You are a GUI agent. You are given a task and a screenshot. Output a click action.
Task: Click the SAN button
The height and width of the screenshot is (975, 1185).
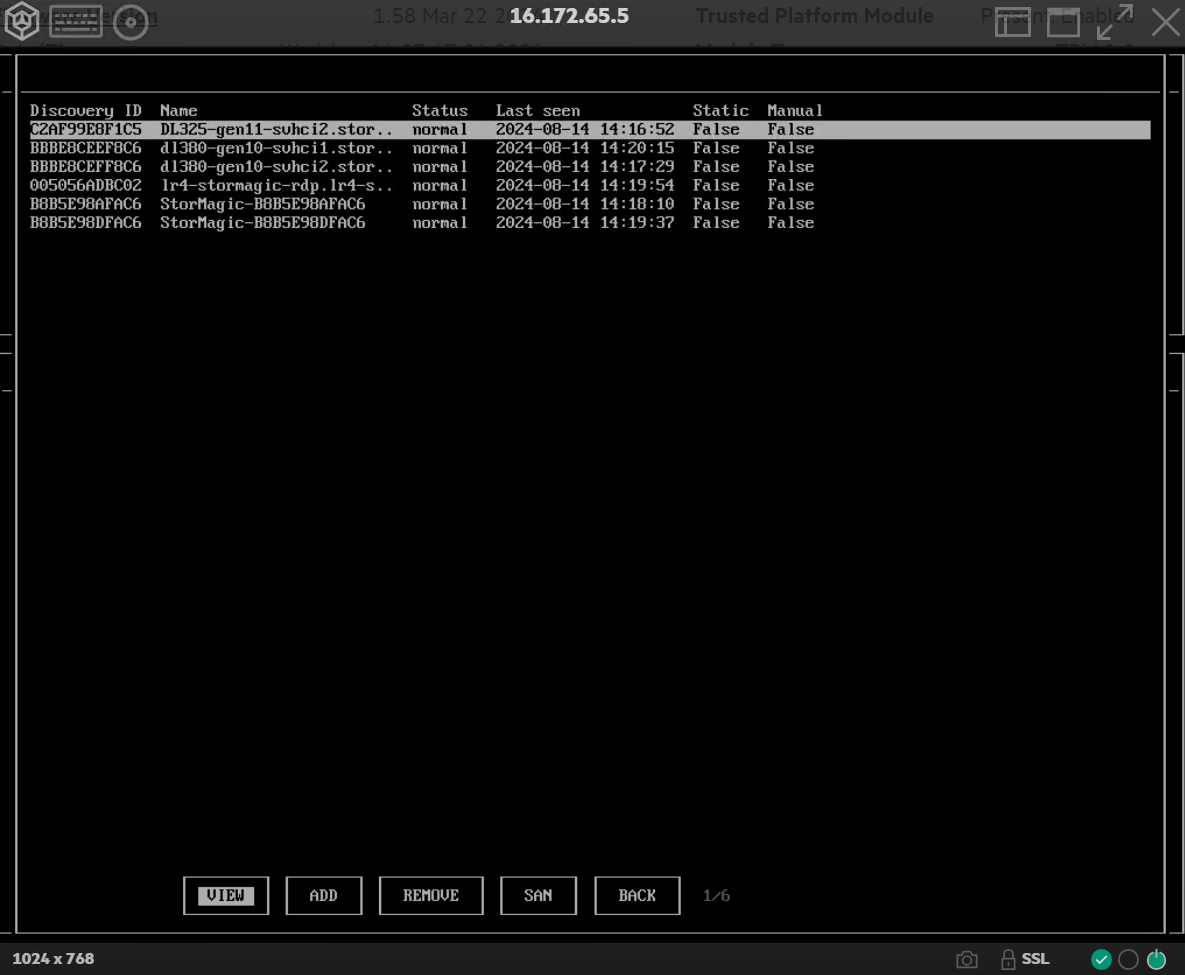[x=538, y=896]
